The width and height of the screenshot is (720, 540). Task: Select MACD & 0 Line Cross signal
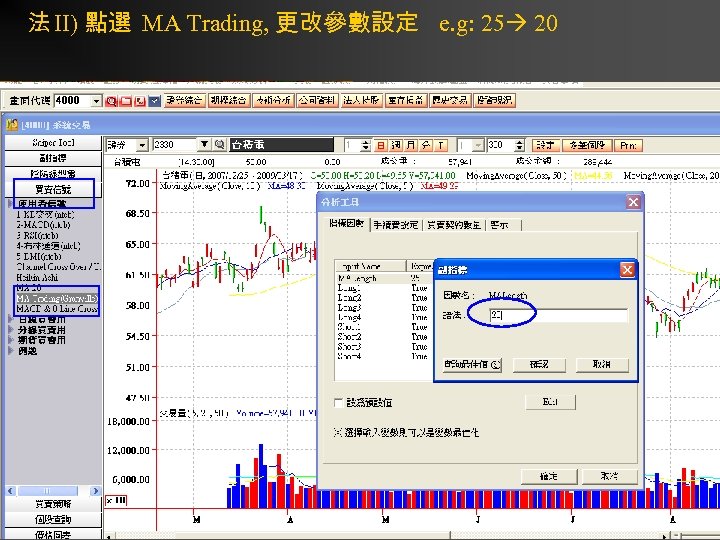[x=57, y=309]
